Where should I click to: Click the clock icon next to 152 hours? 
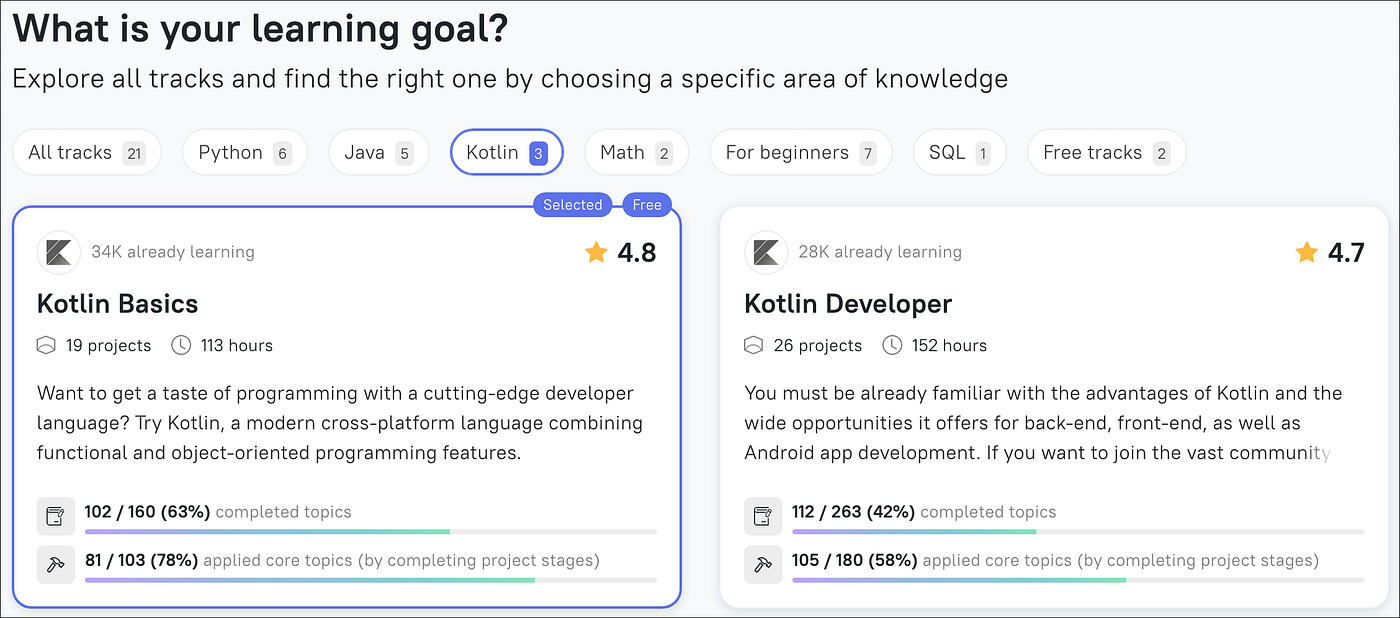click(892, 346)
